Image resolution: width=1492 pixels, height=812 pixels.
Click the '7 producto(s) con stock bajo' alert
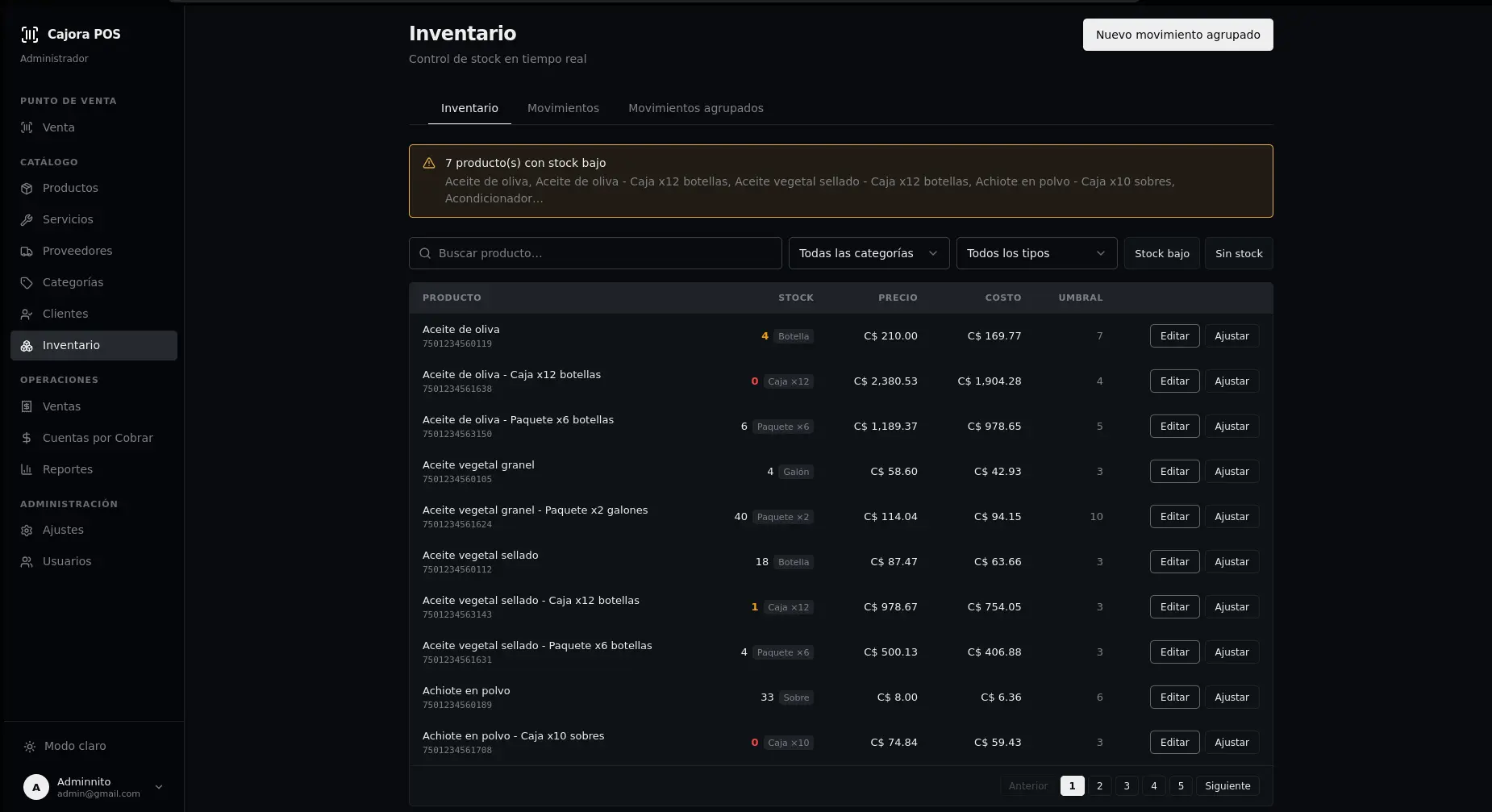pyautogui.click(x=841, y=181)
